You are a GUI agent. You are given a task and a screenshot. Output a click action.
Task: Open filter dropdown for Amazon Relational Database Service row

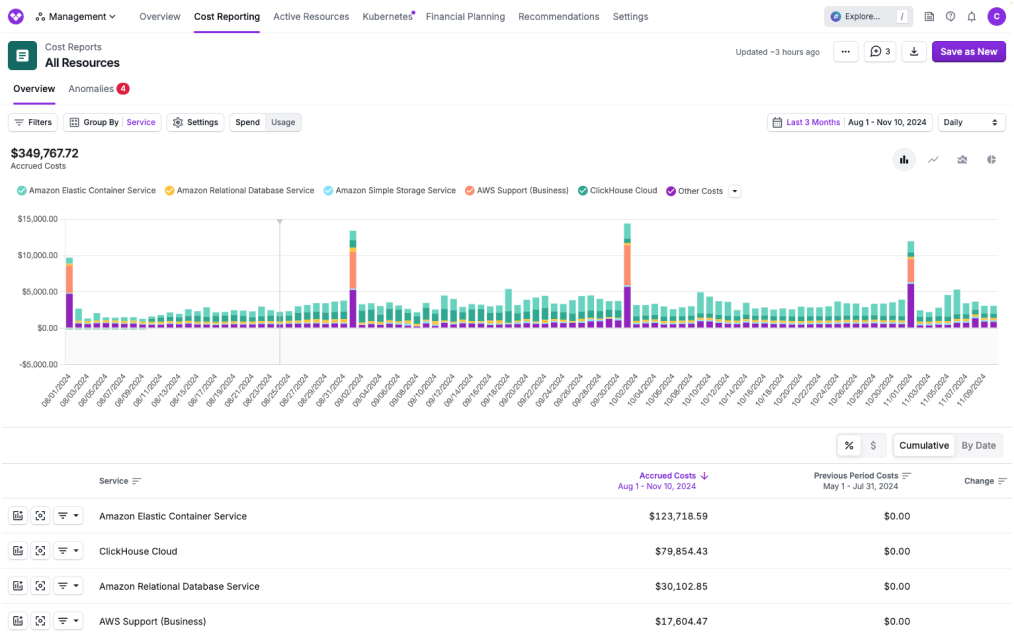tap(68, 586)
